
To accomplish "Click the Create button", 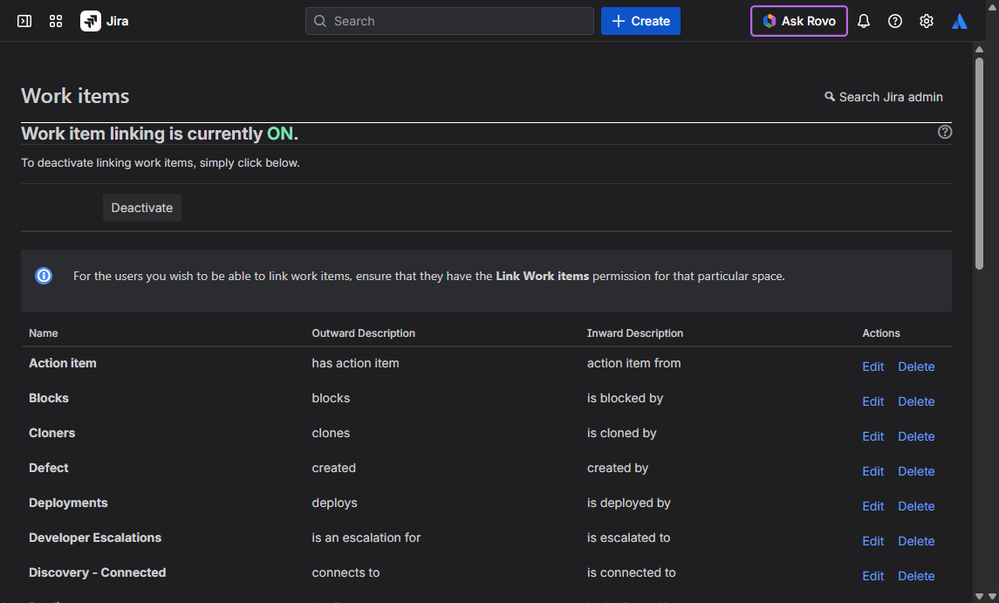I will (640, 21).
